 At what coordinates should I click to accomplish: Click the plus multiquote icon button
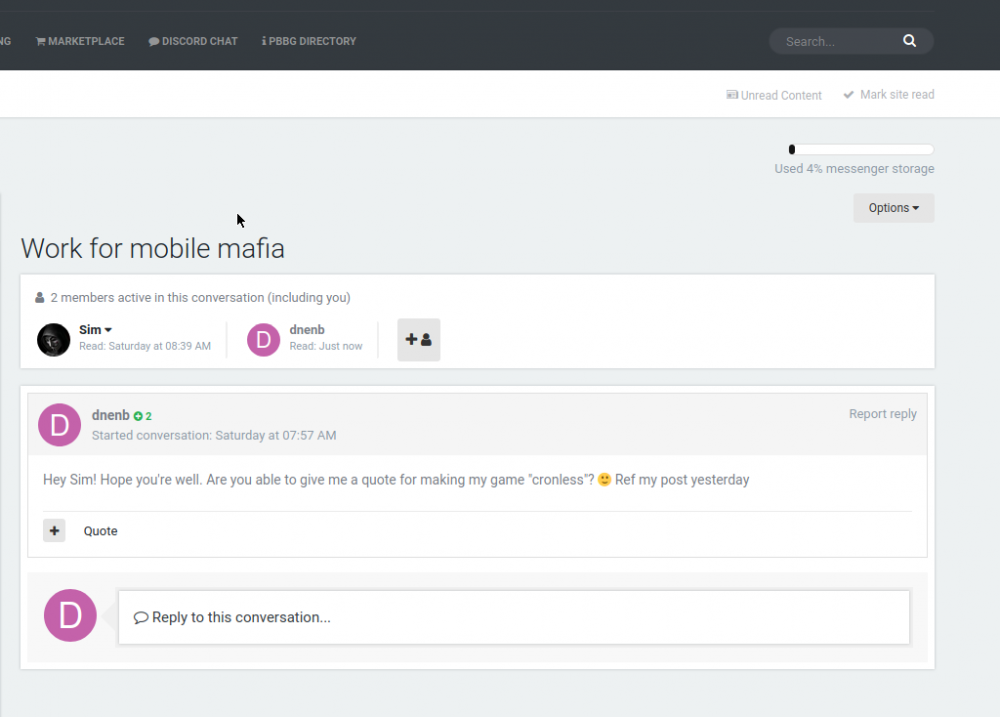(54, 531)
